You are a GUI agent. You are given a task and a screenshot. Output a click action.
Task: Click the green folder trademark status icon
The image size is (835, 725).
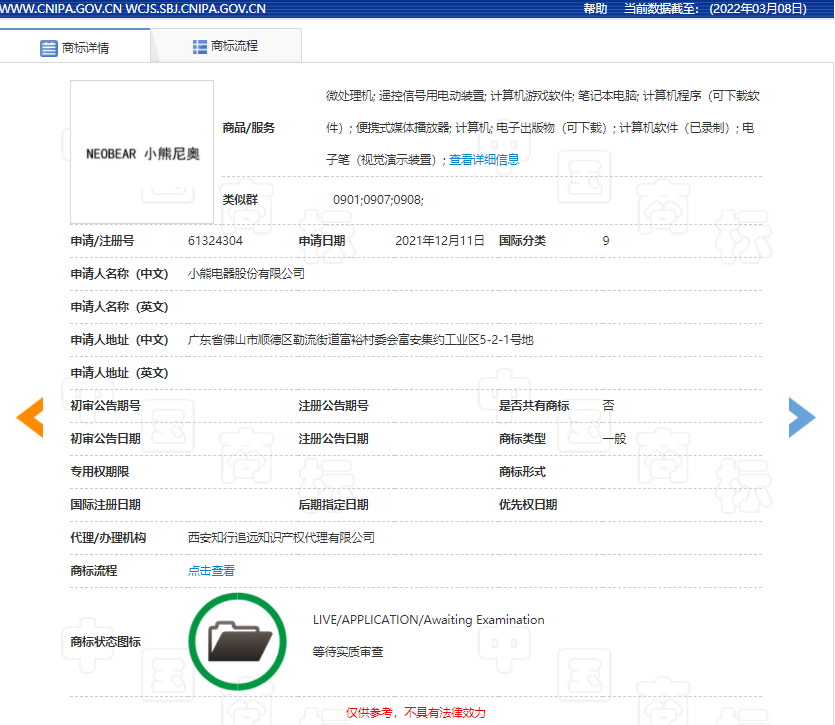click(238, 641)
